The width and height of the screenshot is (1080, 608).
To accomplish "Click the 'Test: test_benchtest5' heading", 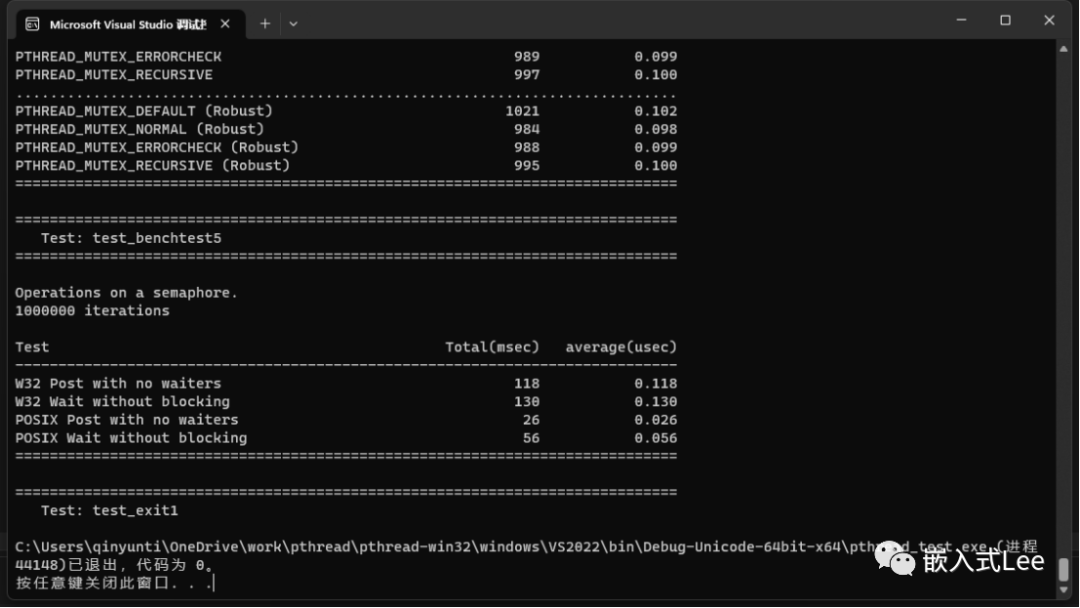I will coord(131,238).
